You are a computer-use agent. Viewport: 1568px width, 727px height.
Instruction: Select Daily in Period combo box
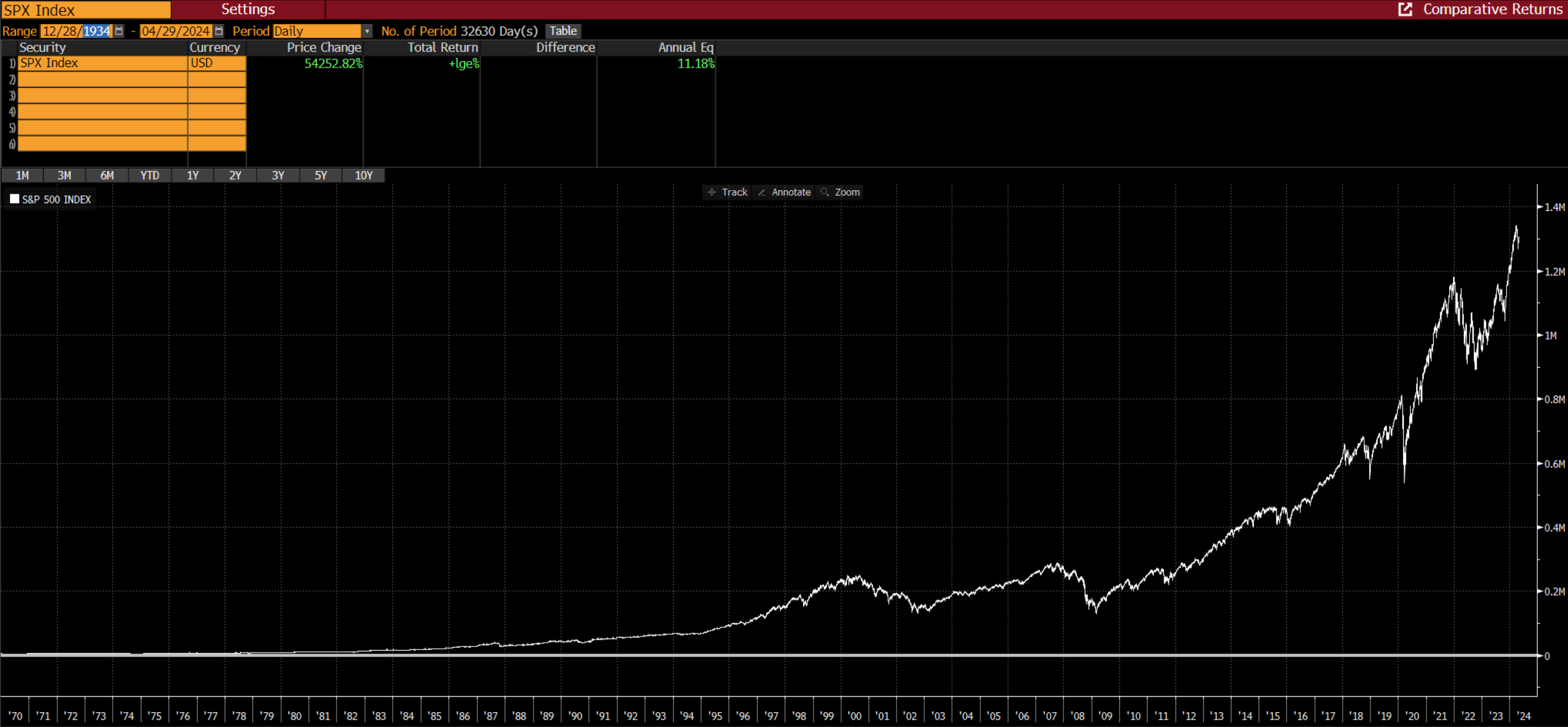pyautogui.click(x=318, y=31)
